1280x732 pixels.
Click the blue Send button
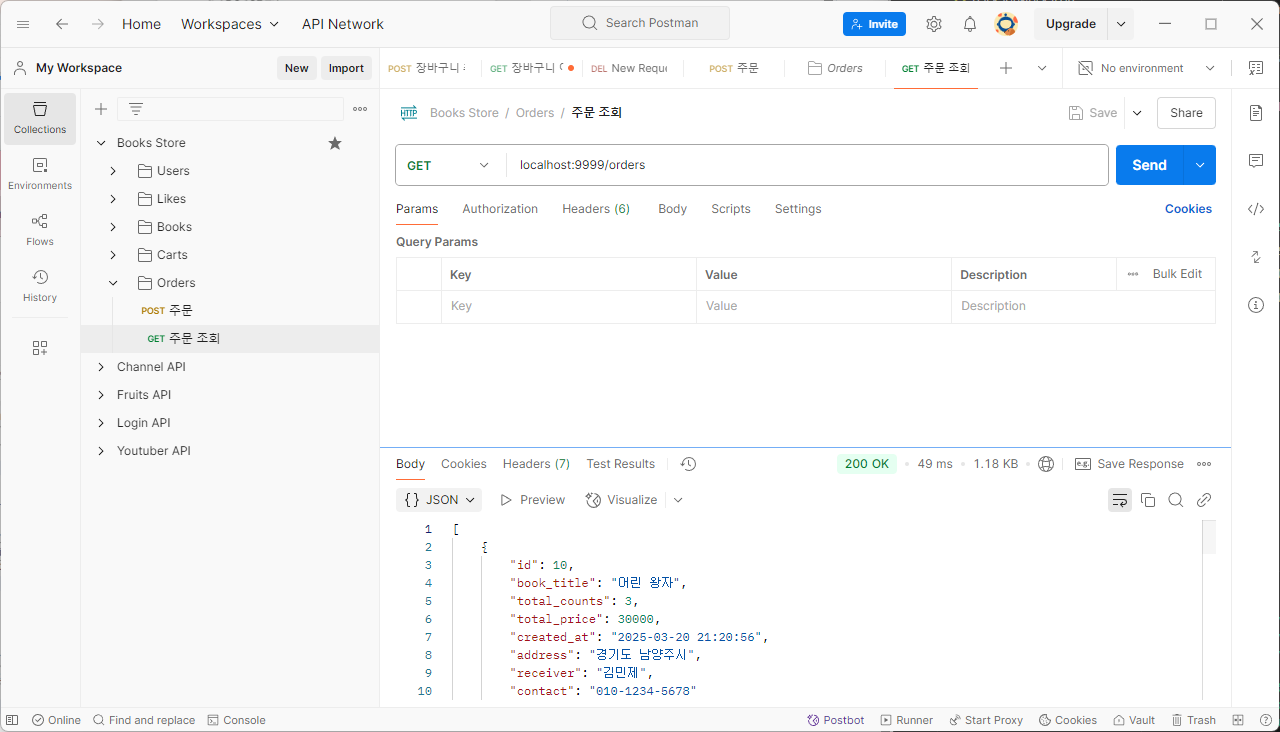click(1150, 165)
